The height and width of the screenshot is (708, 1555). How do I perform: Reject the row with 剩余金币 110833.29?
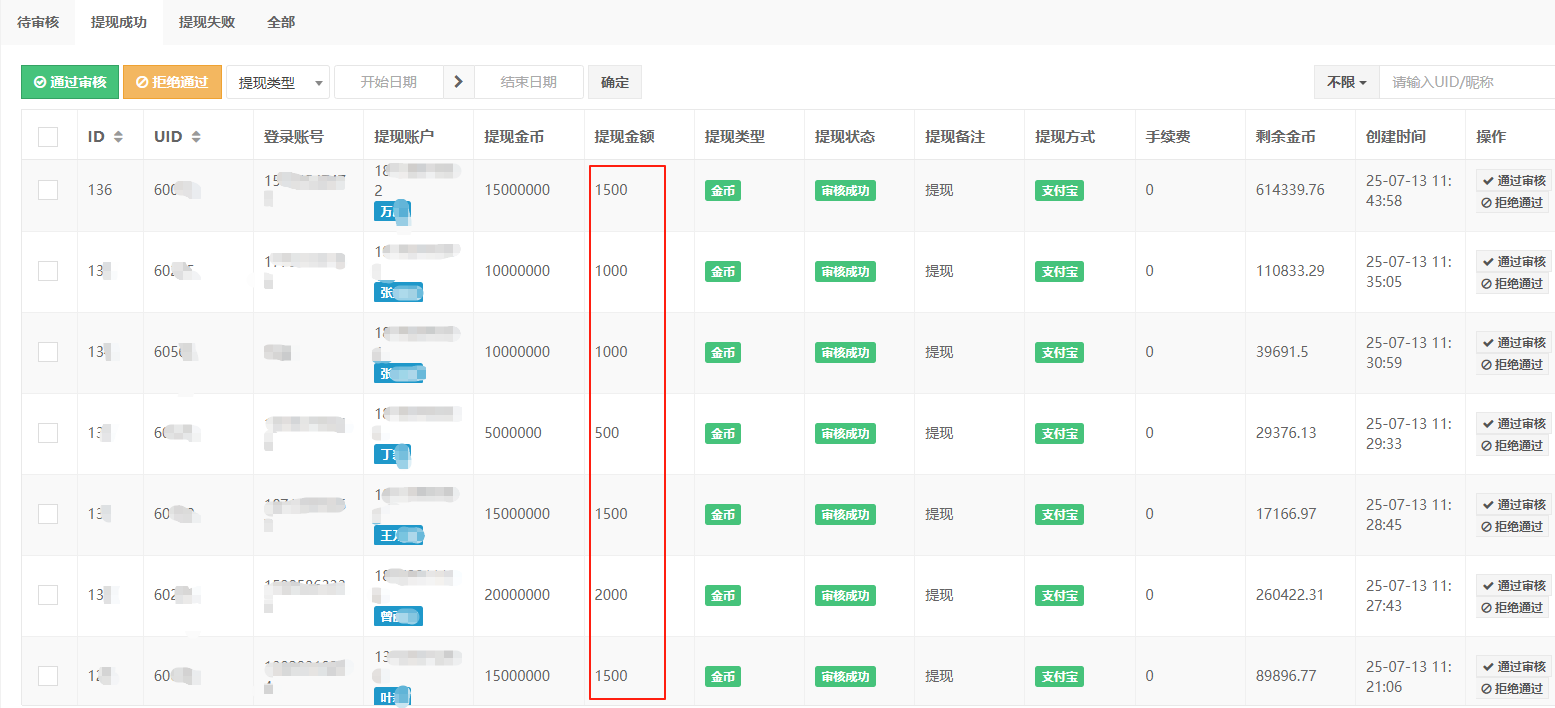point(1511,283)
